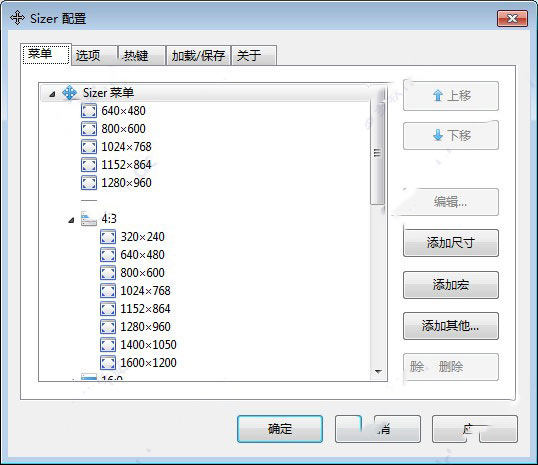Image resolution: width=538 pixels, height=465 pixels.
Task: Click the Sizer 菜单 root move-arrows icon
Action: click(70, 93)
